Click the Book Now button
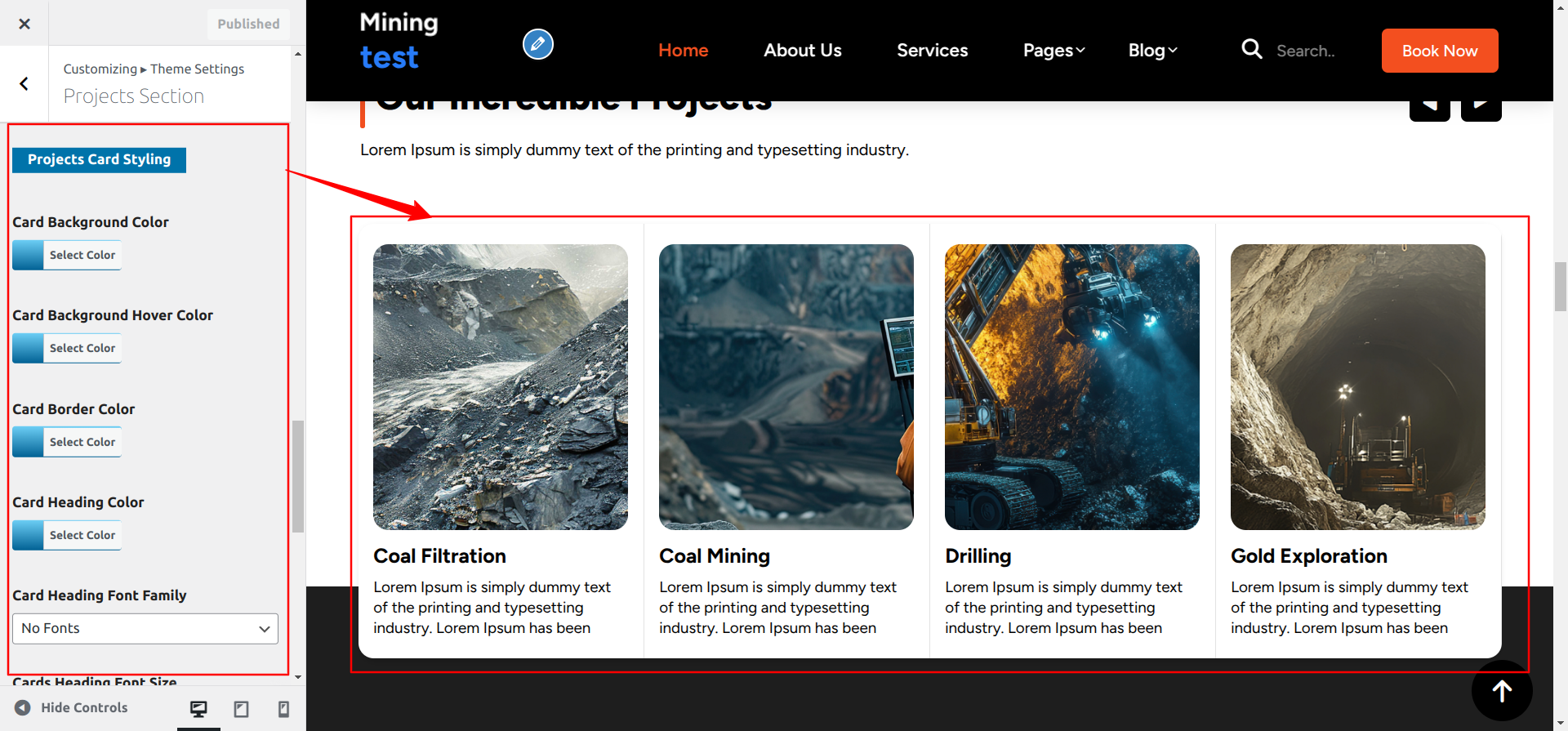The height and width of the screenshot is (731, 1568). [1439, 51]
